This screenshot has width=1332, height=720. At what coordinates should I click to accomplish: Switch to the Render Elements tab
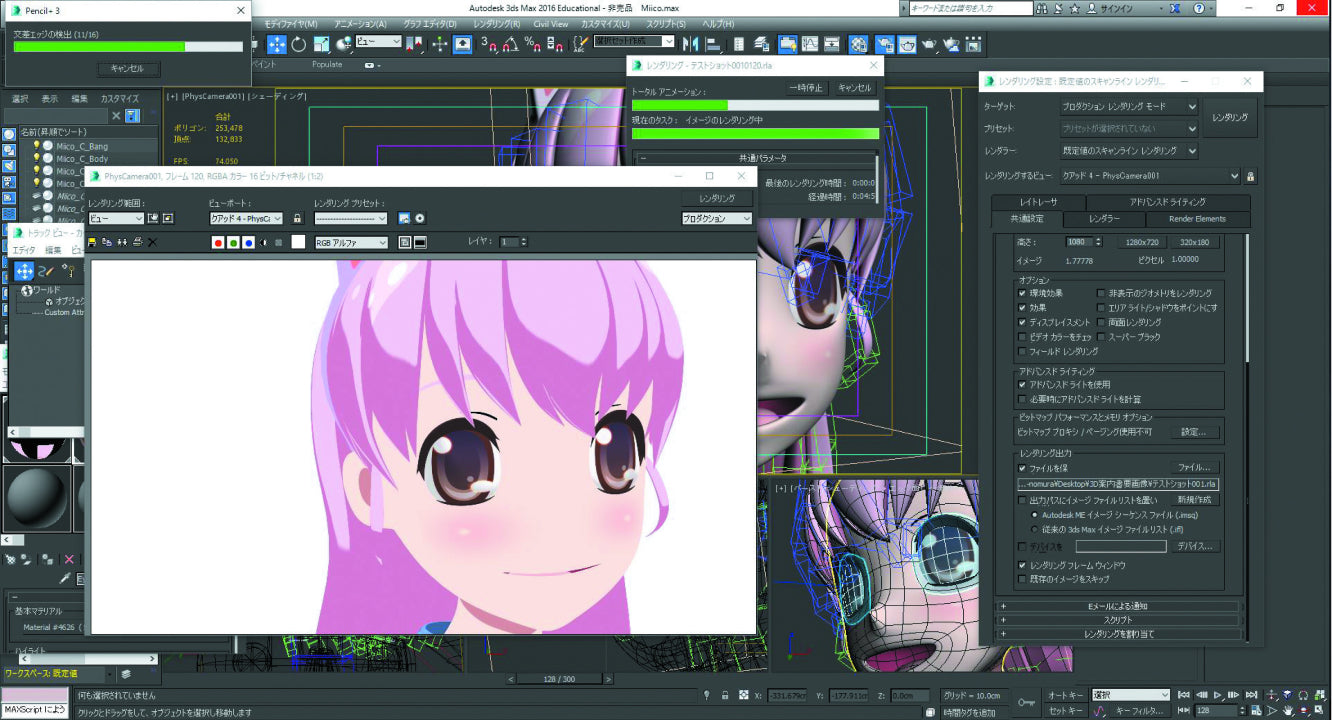pyautogui.click(x=1197, y=219)
